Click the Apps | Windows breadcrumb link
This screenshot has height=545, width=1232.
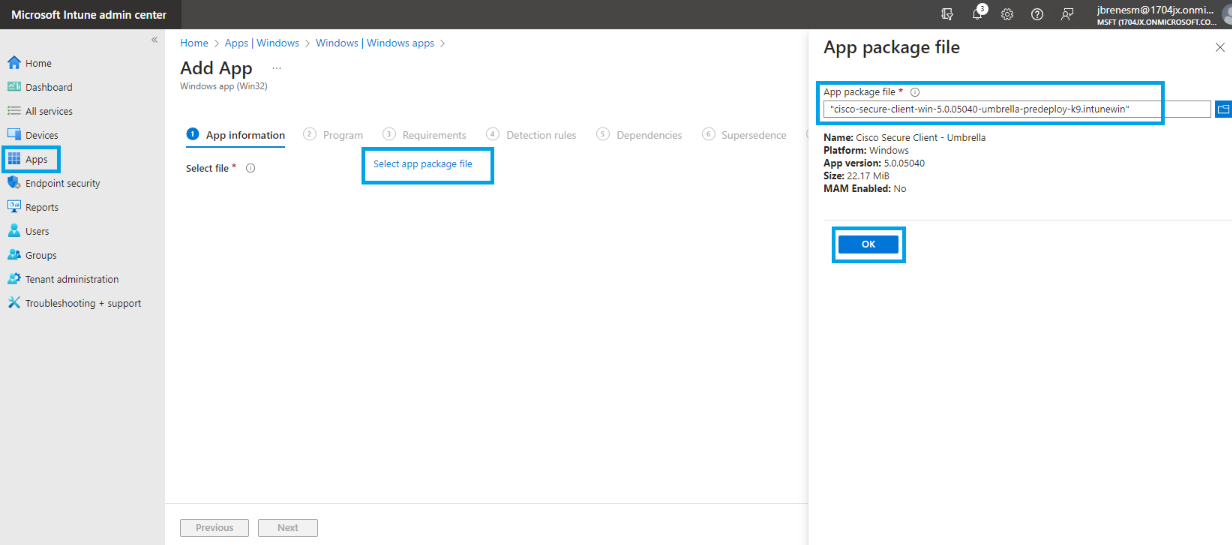click(x=262, y=43)
